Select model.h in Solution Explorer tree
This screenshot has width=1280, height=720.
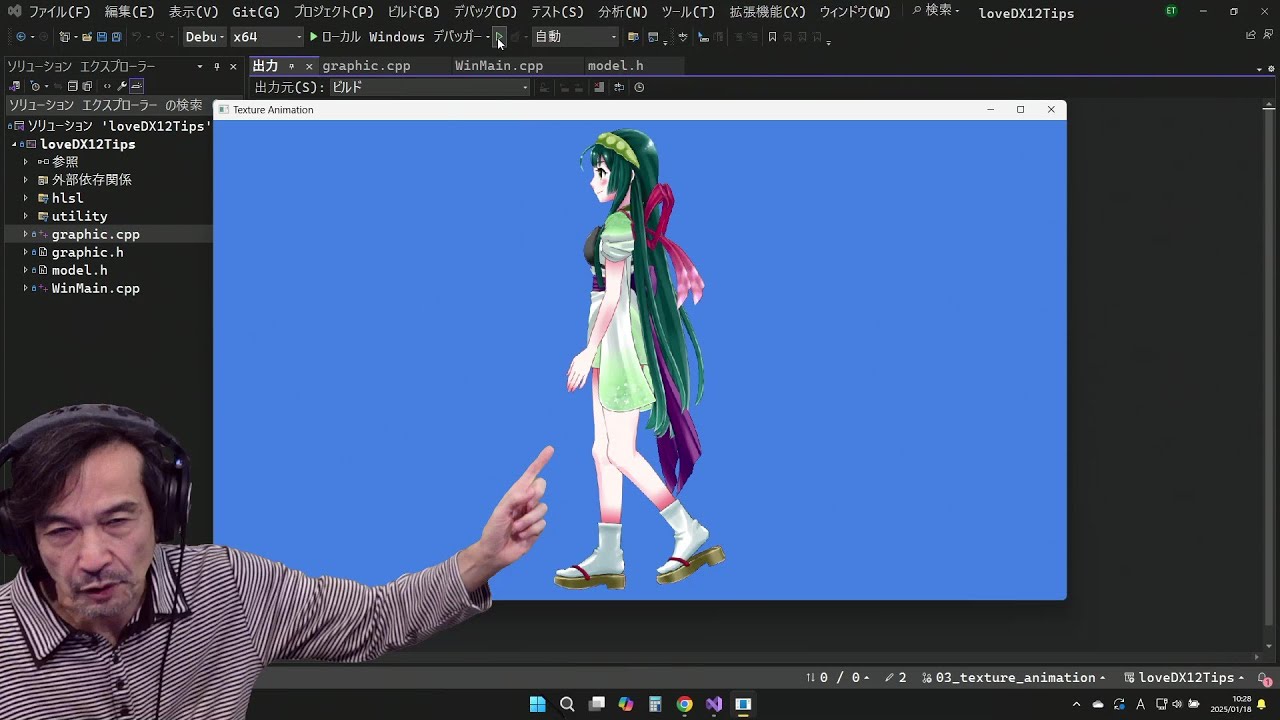coord(79,270)
